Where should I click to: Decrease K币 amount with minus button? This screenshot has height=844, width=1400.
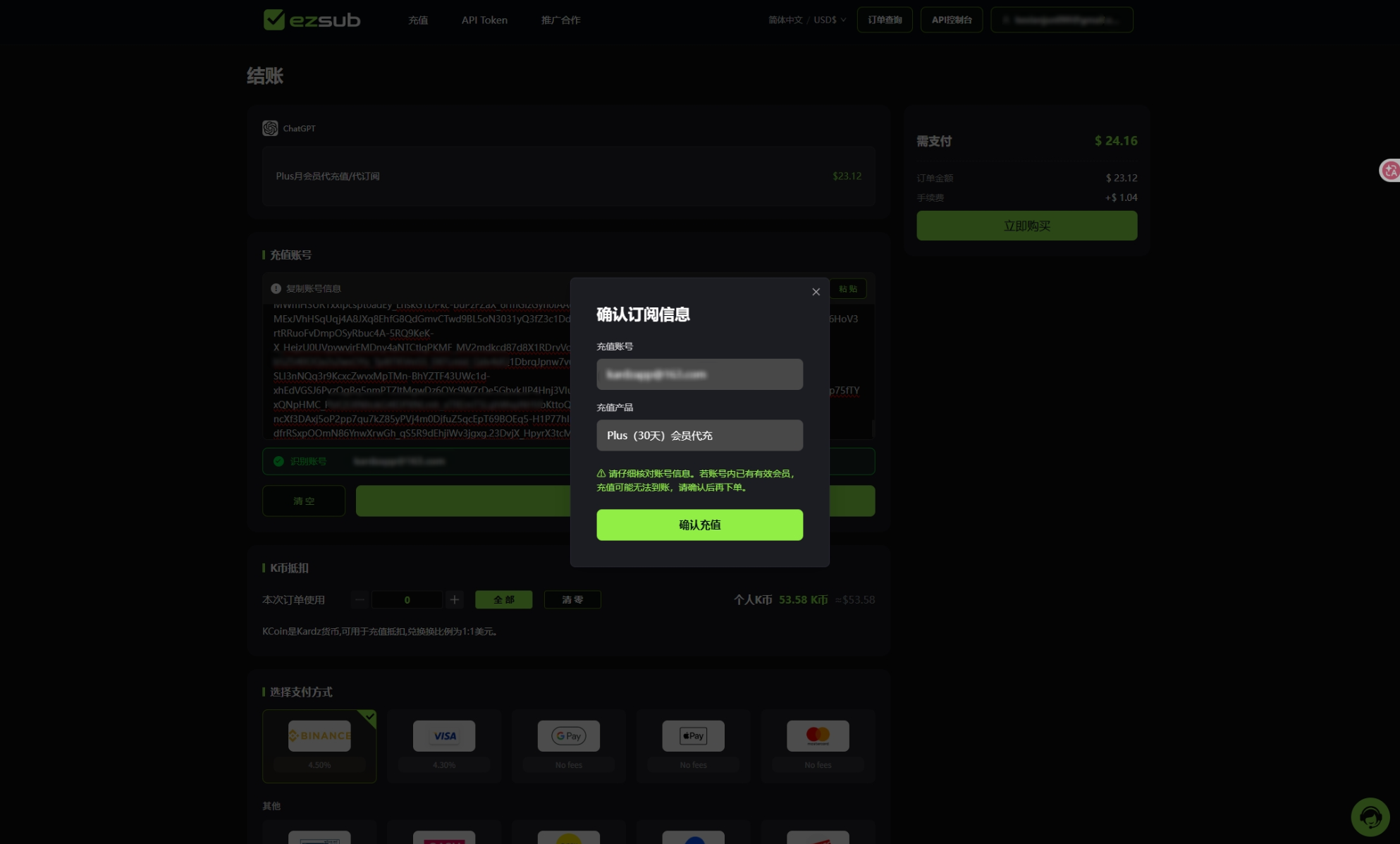(360, 599)
